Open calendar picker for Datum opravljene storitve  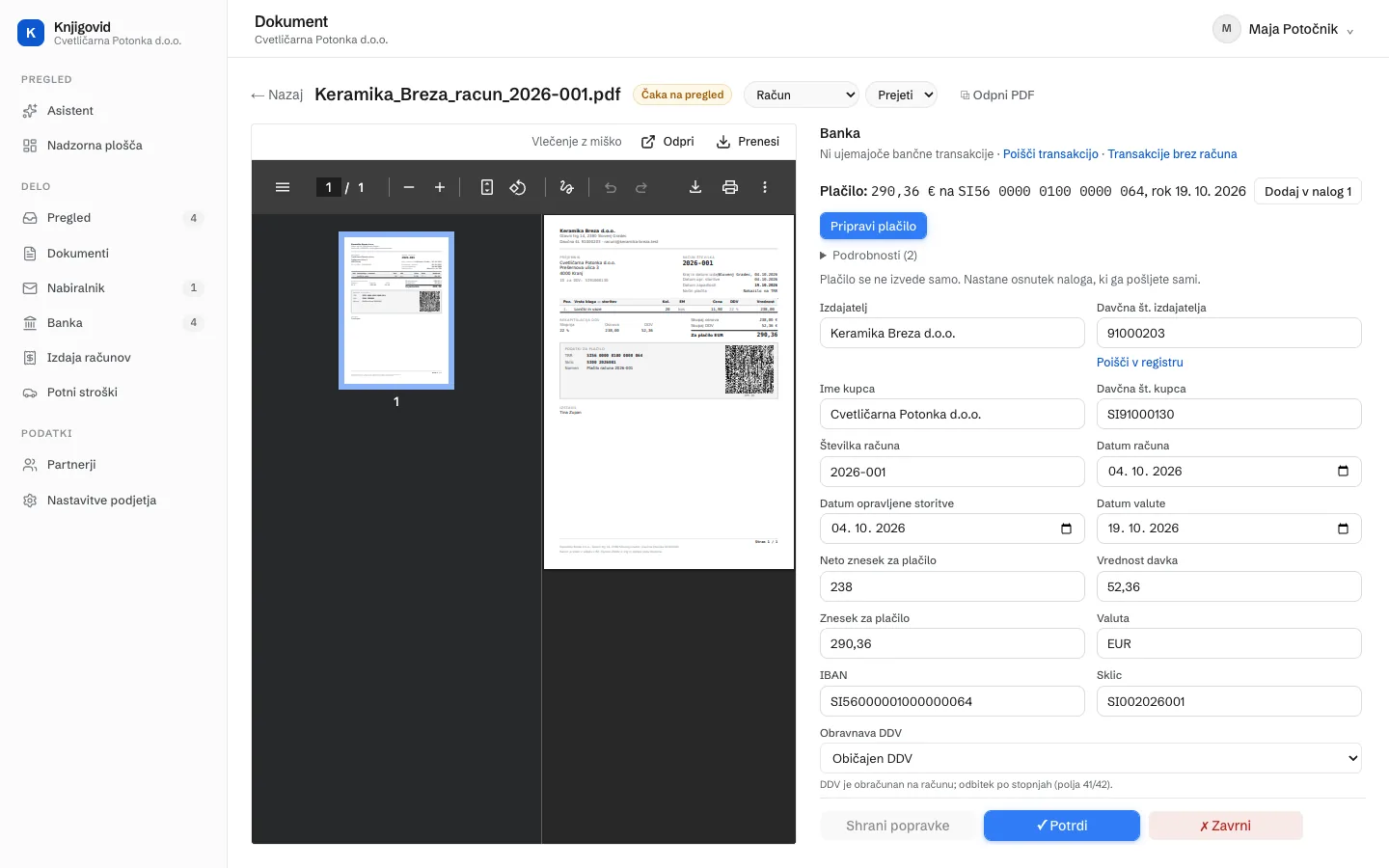[x=1066, y=529]
